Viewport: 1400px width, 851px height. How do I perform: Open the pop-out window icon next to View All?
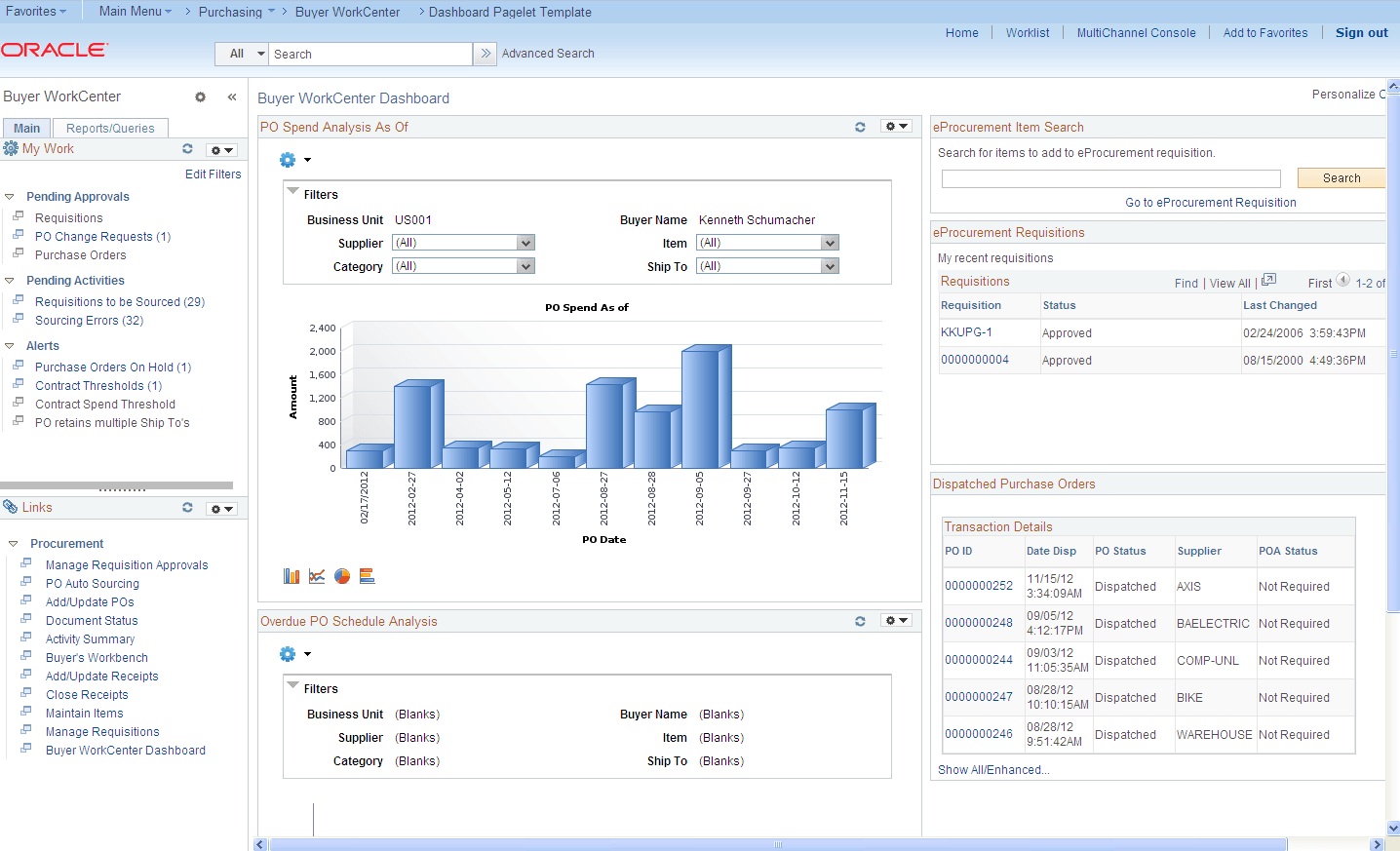coord(1268,280)
